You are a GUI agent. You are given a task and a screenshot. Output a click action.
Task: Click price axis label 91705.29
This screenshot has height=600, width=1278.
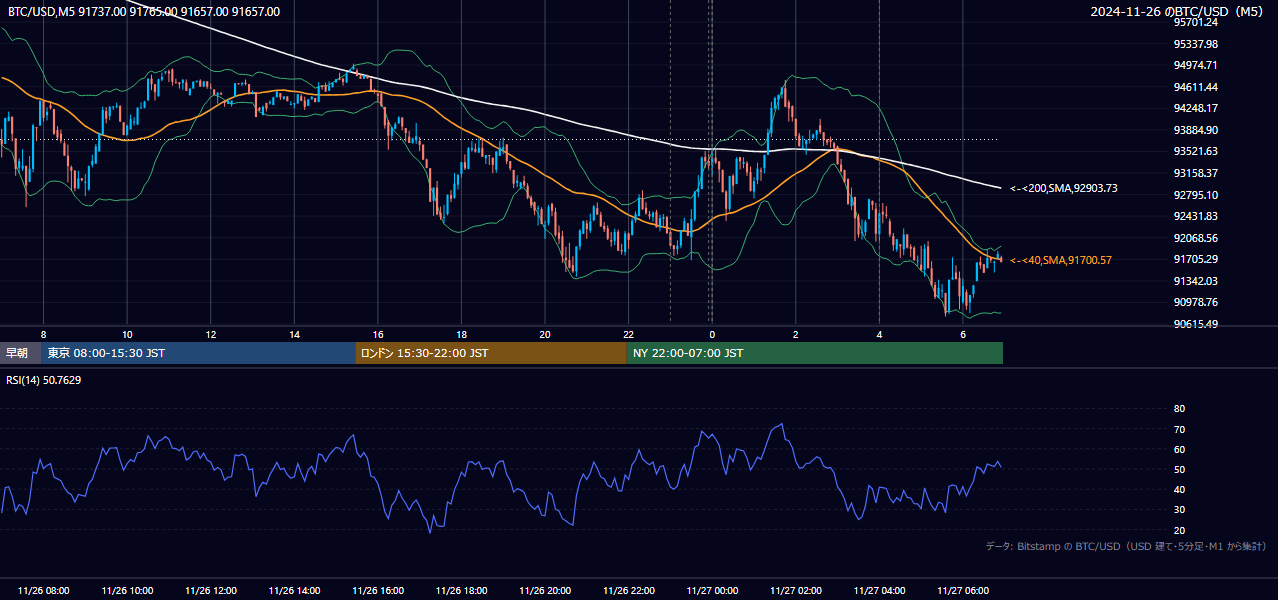(x=1195, y=259)
